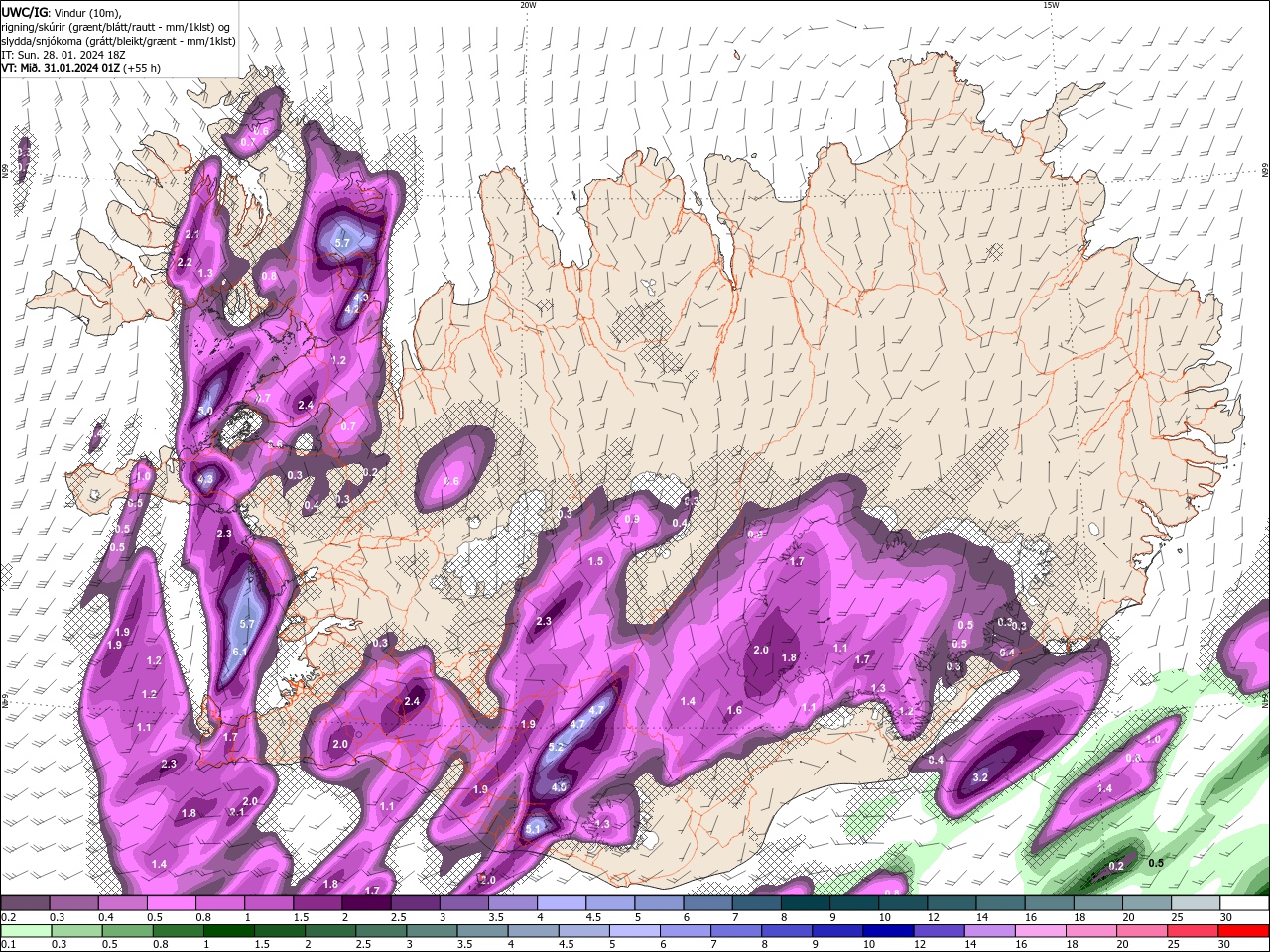Viewport: 1270px width, 952px height.
Task: Pick the dark navy blue swatch in the rain scale
Action: pyautogui.click(x=889, y=930)
